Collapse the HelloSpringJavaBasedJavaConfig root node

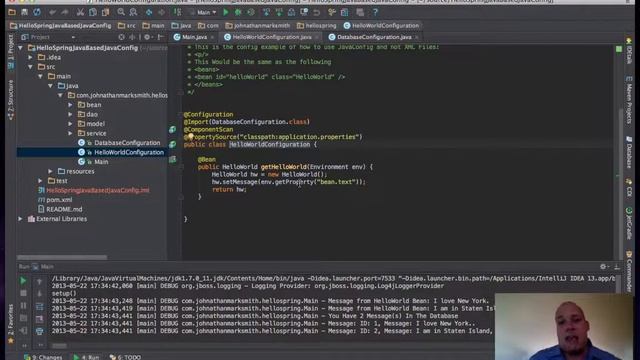click(x=20, y=48)
